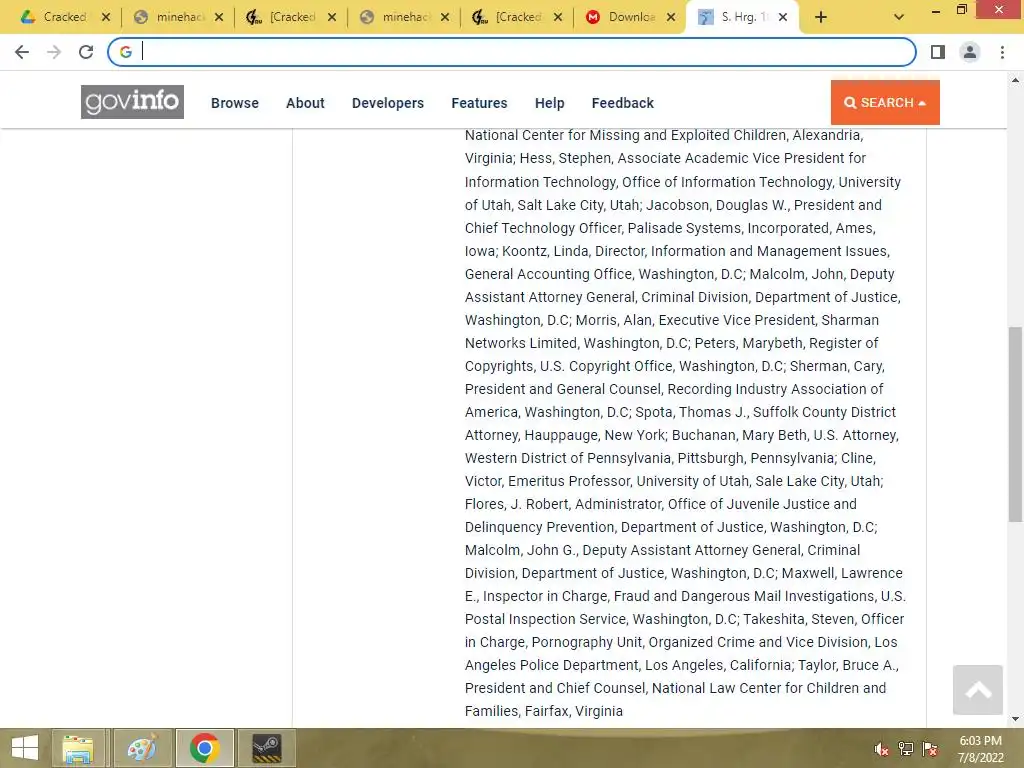The height and width of the screenshot is (768, 1024).
Task: Minimize the Chrome window
Action: [x=935, y=10]
